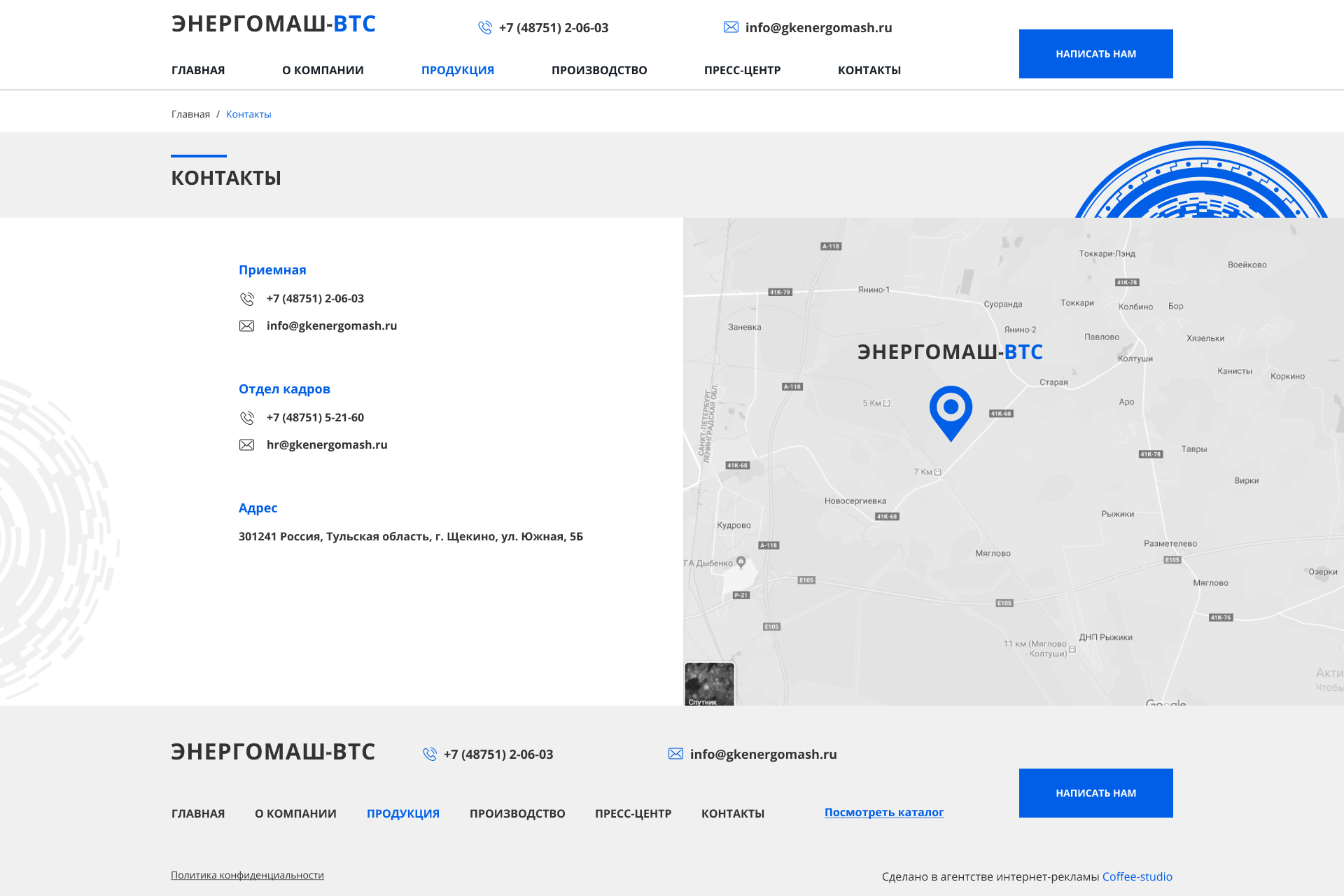
Task: Open the ЭНЕРГОМАШ-ВТС header logo
Action: coord(274,24)
